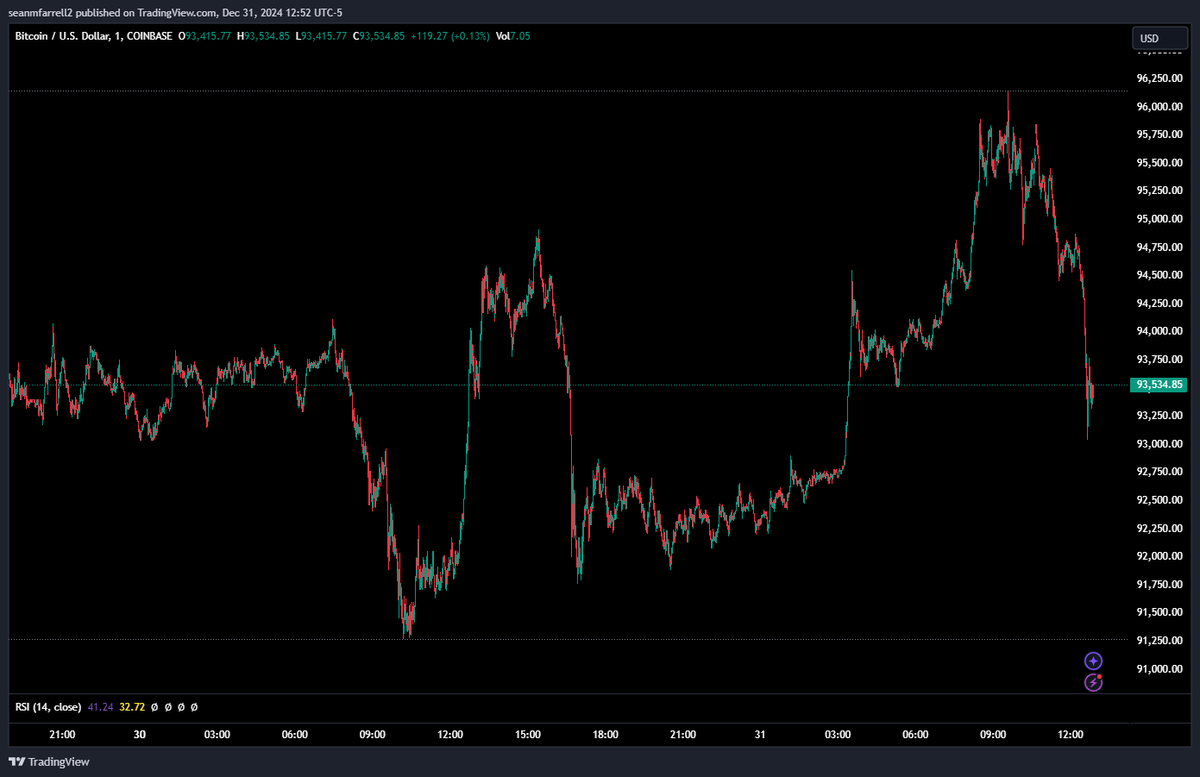Click the 93,250.00 price axis label
The image size is (1200, 777).
(1160, 416)
